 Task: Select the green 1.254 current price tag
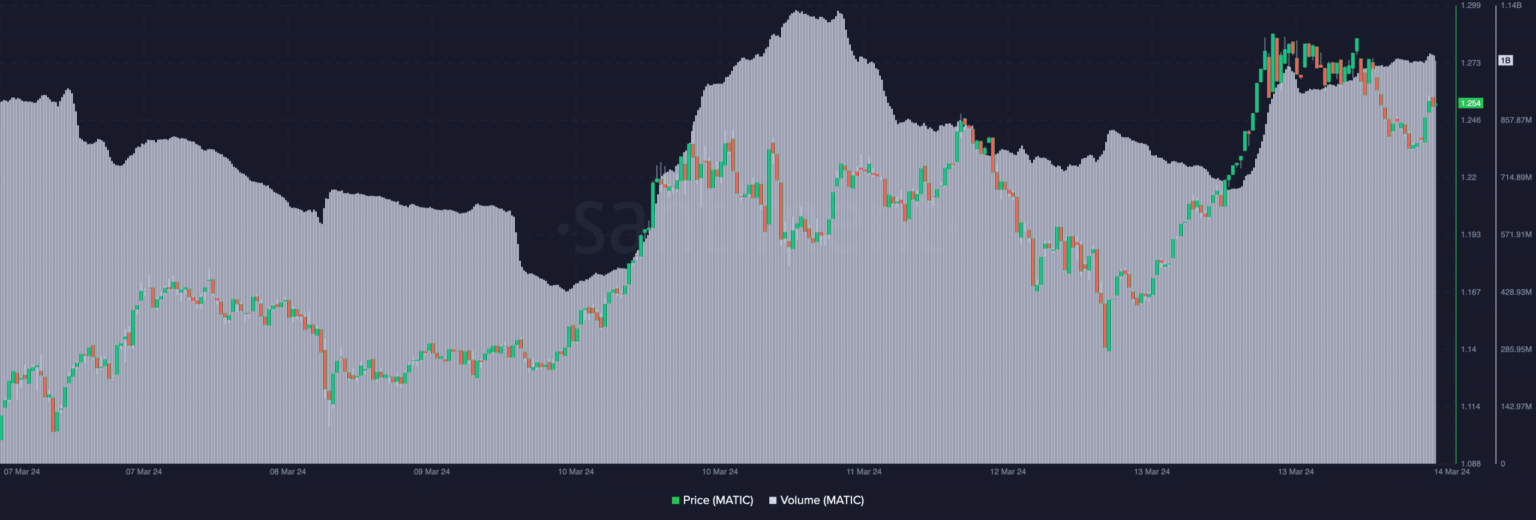point(1470,103)
